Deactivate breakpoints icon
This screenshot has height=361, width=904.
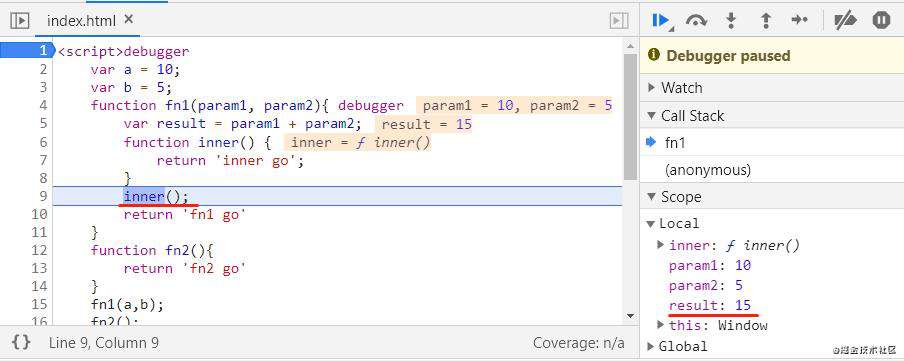846,20
